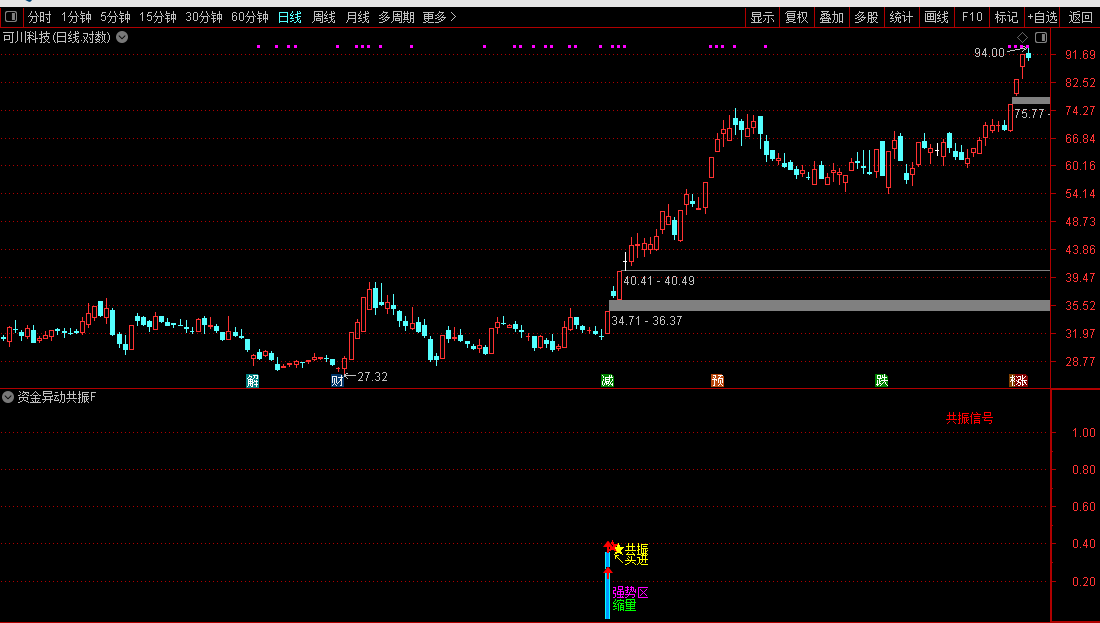This screenshot has width=1100, height=623.
Task: Switch to 分时 view
Action: click(x=39, y=17)
